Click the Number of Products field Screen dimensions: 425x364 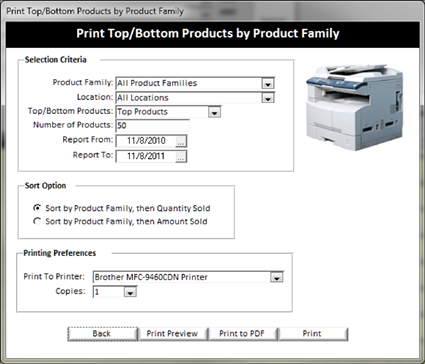[152, 126]
